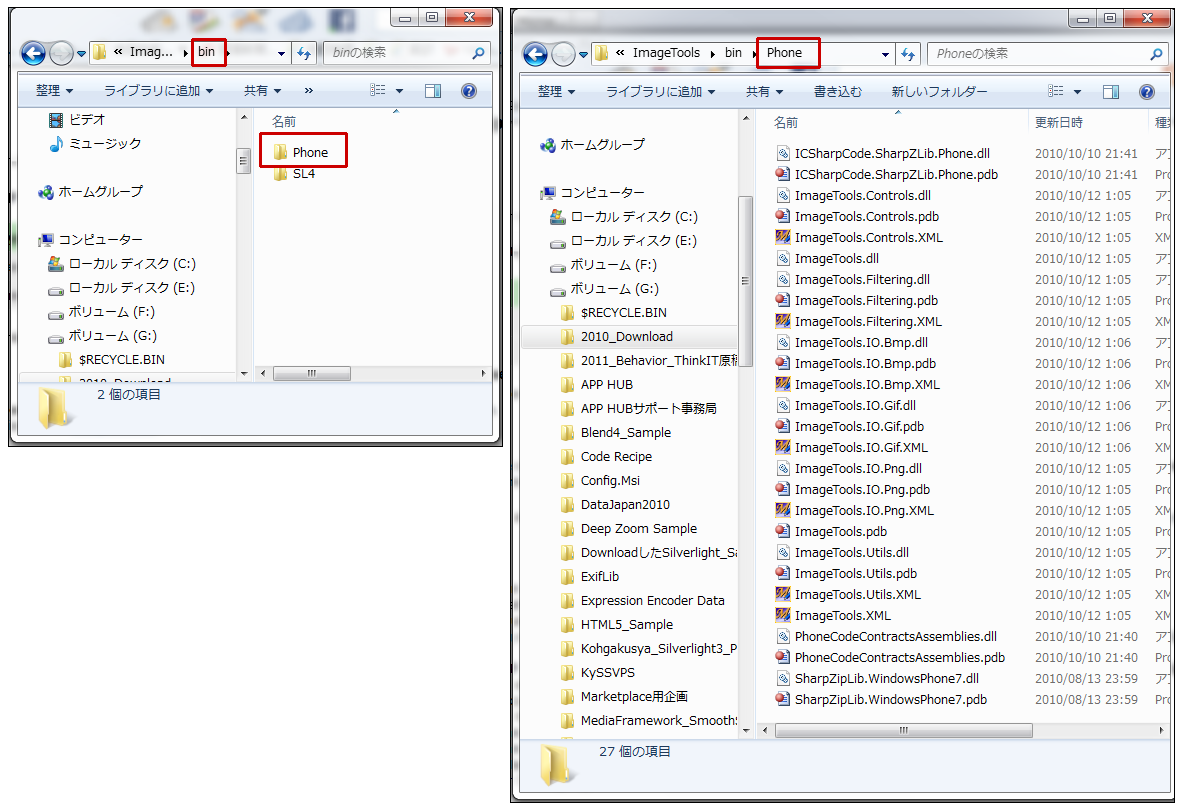Select ボリューム (G:) in bin window sidebar
This screenshot has height=807, width=1182.
102,336
